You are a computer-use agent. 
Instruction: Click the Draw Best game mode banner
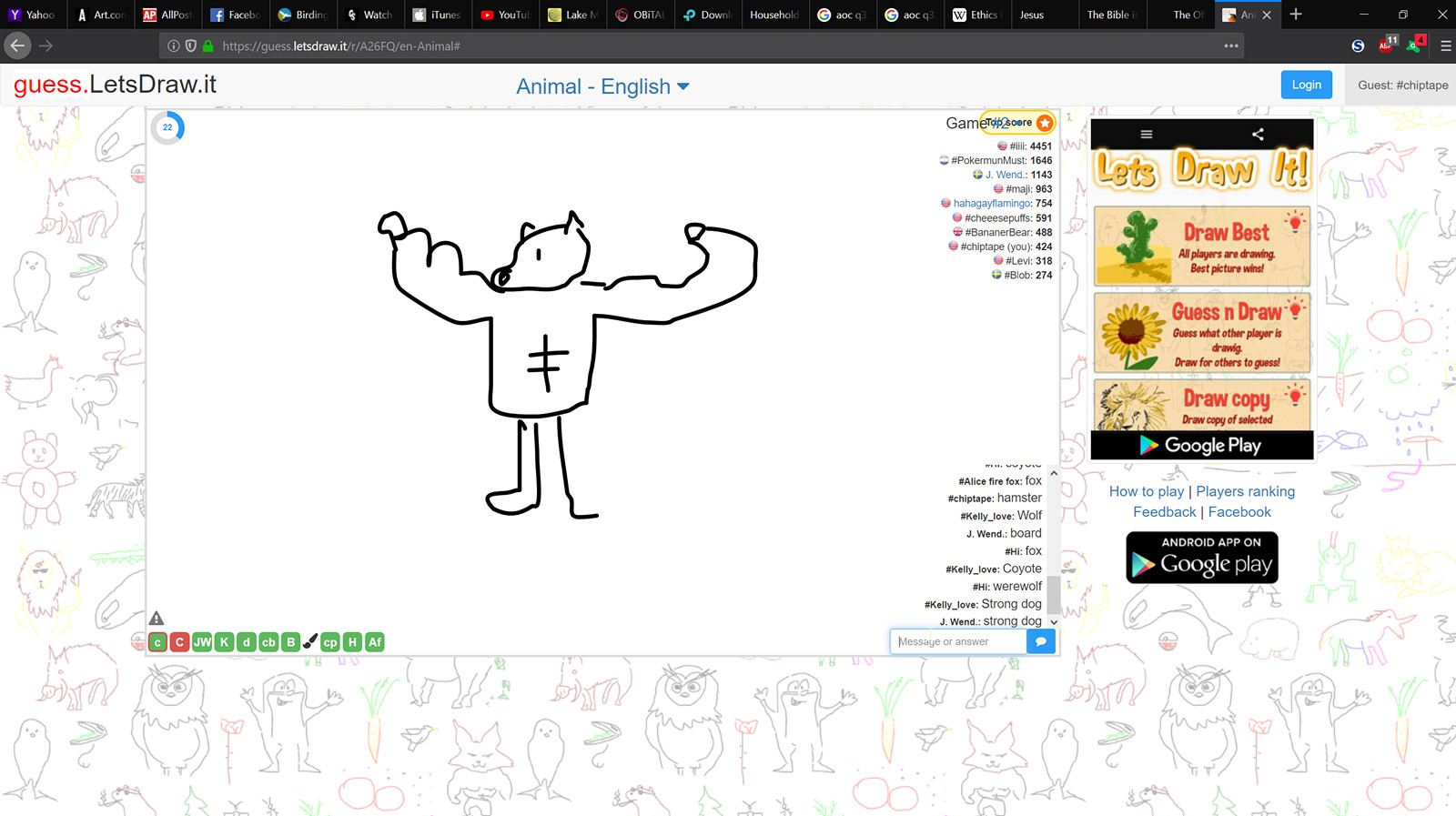[x=1201, y=247]
